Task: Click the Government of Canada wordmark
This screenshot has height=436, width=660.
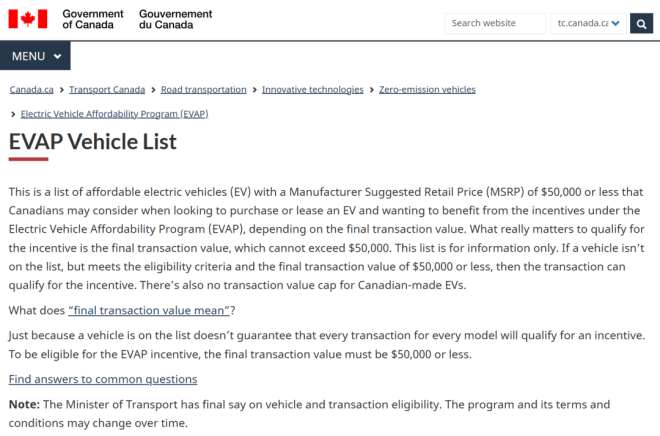Action: 93,19
